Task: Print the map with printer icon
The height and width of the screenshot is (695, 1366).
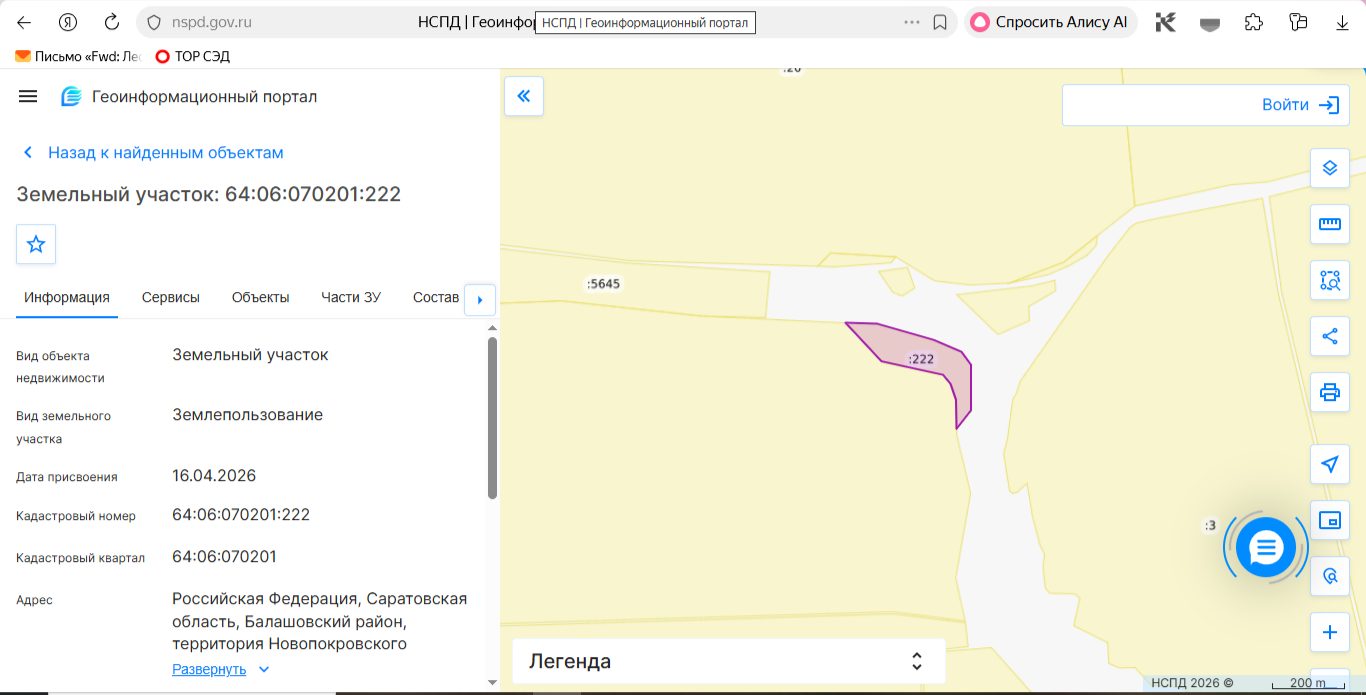Action: pos(1329,392)
